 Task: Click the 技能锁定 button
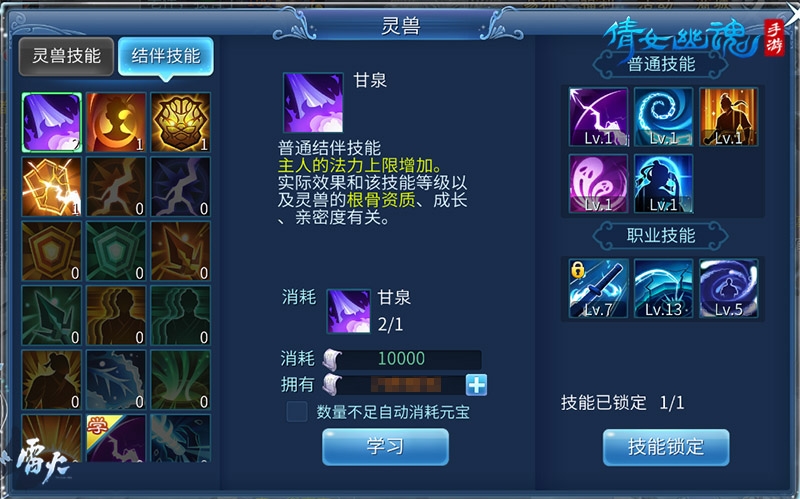[x=666, y=447]
